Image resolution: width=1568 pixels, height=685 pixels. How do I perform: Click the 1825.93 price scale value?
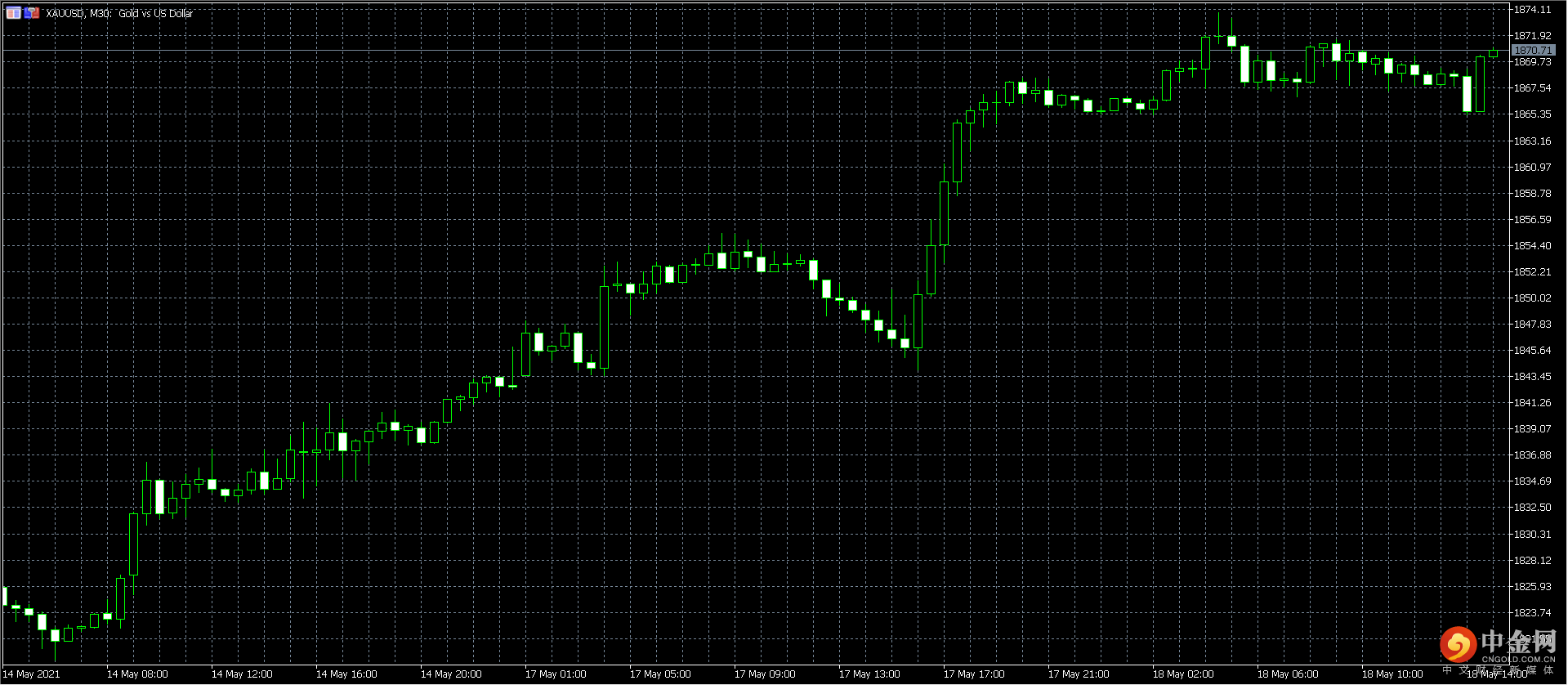pyautogui.click(x=1533, y=587)
